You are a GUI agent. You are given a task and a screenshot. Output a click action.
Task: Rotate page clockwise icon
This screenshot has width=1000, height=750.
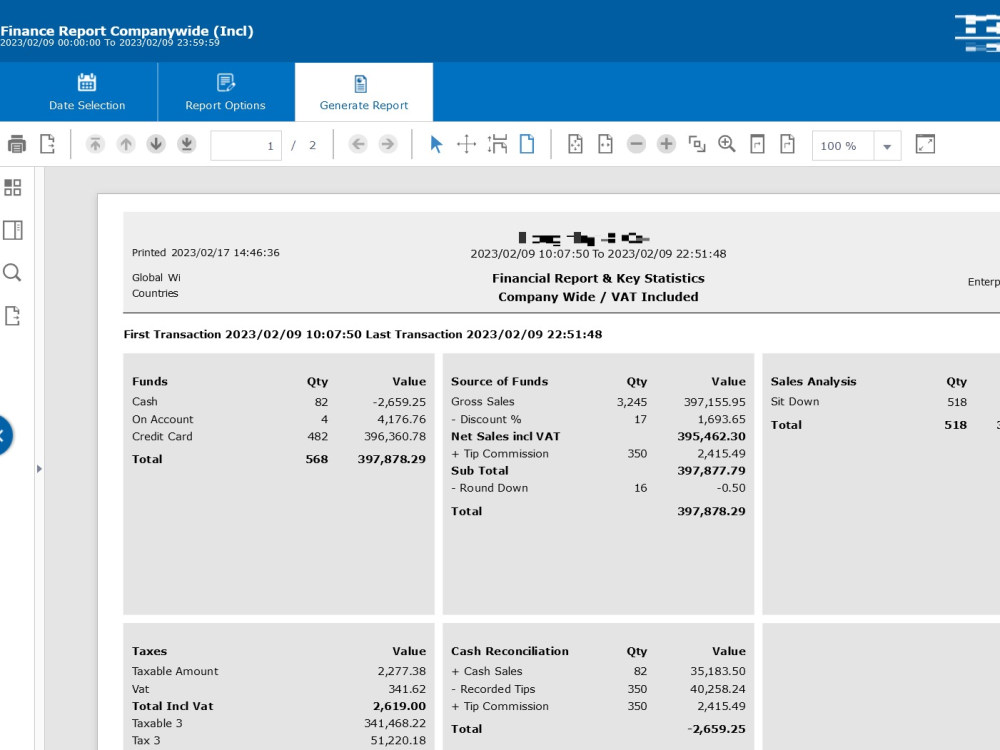(x=788, y=145)
